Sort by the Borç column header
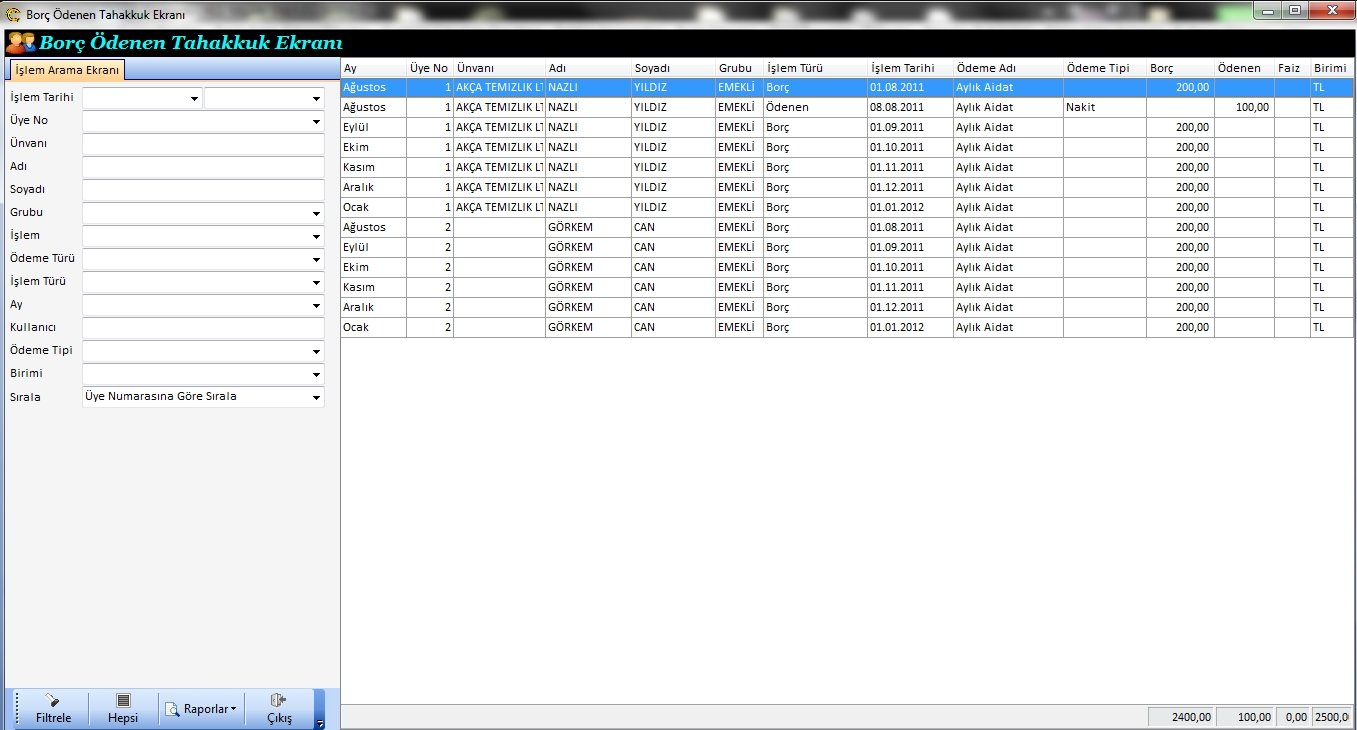Screen dimensions: 1357x730 click(1180, 68)
